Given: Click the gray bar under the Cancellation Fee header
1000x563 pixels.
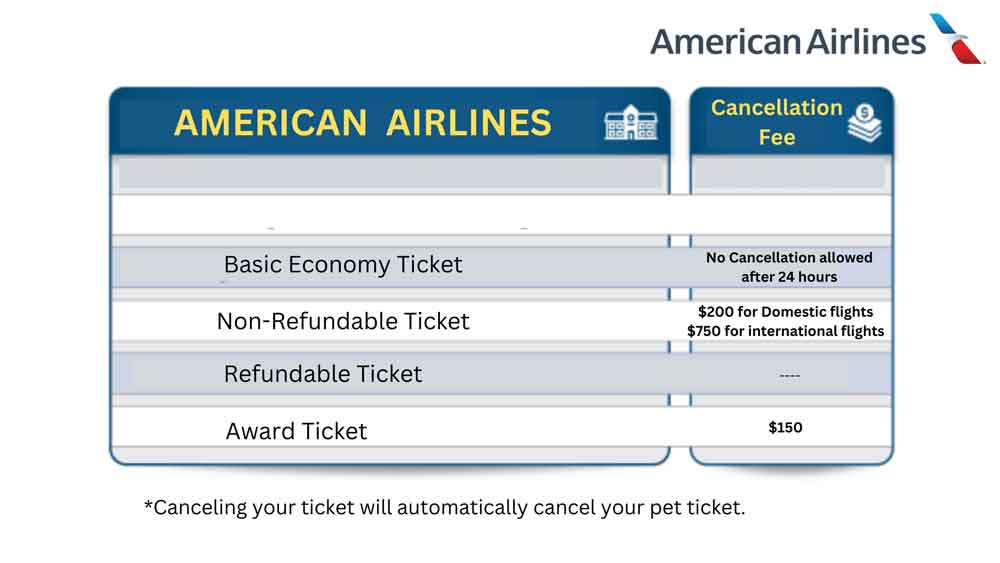Looking at the screenshot, I should click(790, 175).
